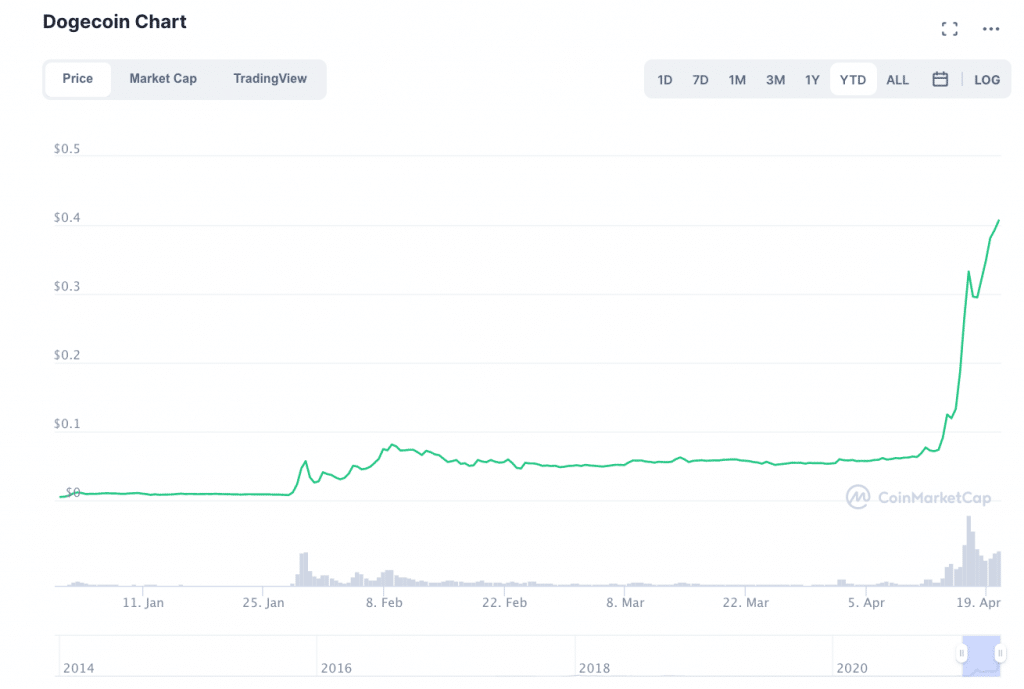This screenshot has width=1024, height=689.
Task: Click the CoinMarketCap watermark logo
Action: coord(919,497)
